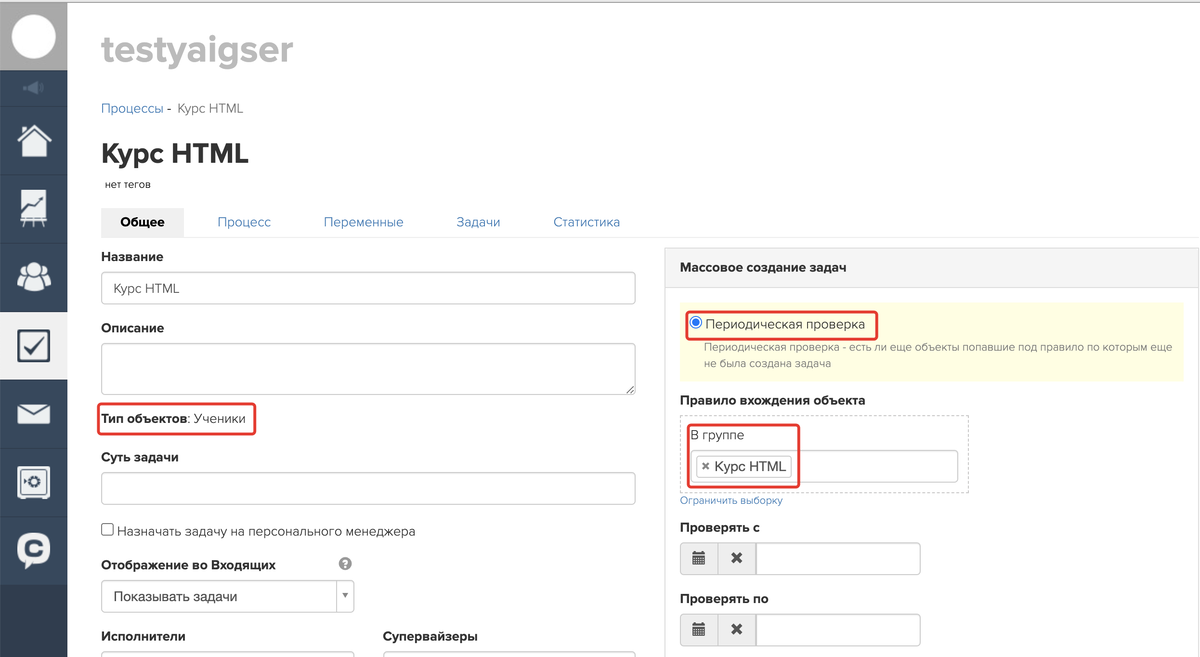
Task: Switch to the Общее tab
Action: click(x=142, y=222)
